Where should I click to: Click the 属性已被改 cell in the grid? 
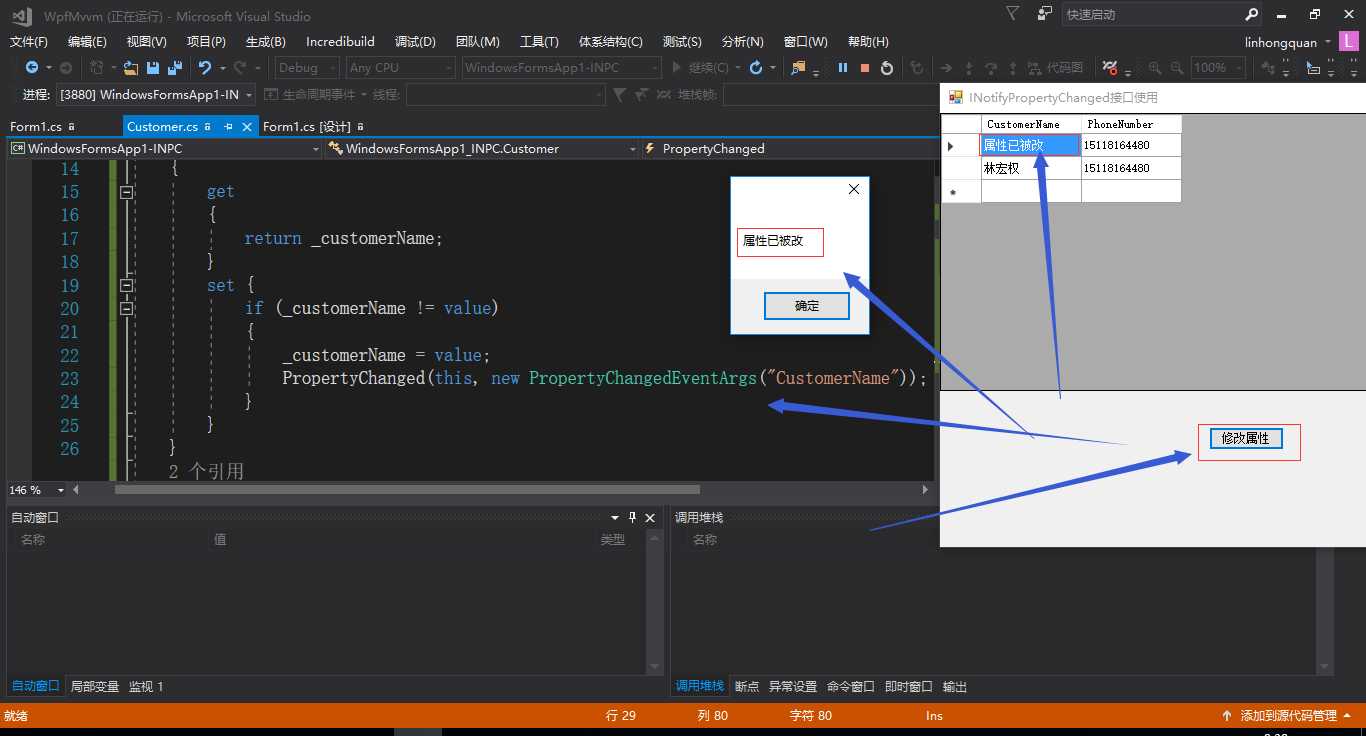click(1031, 146)
